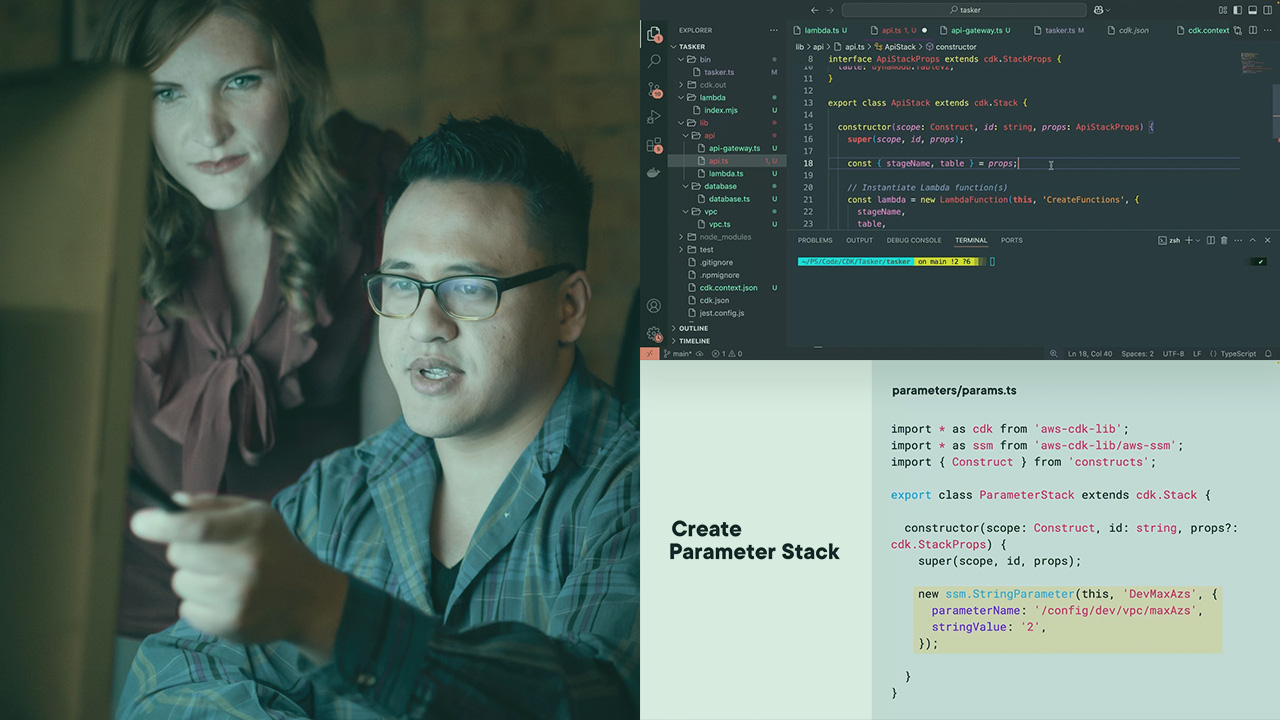Open the Run and Debug view

pos(654,117)
